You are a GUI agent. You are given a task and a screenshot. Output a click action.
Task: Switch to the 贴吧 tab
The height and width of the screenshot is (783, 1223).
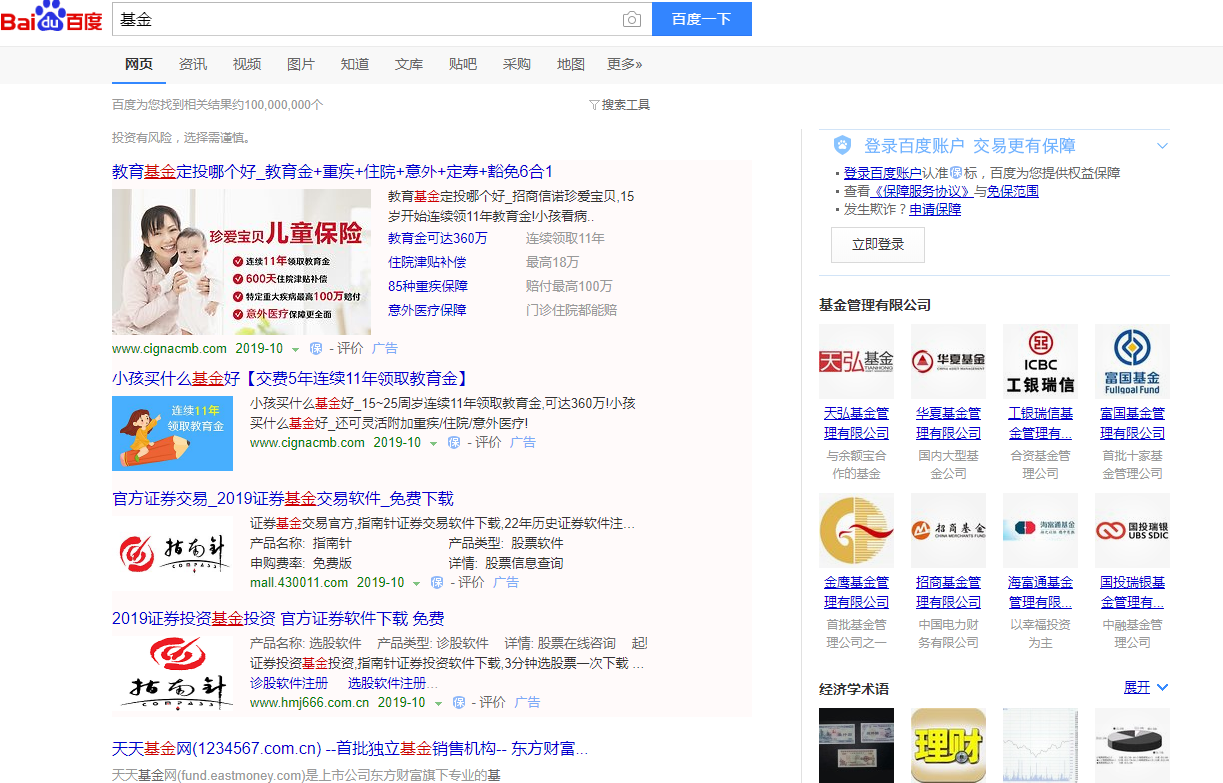click(463, 64)
